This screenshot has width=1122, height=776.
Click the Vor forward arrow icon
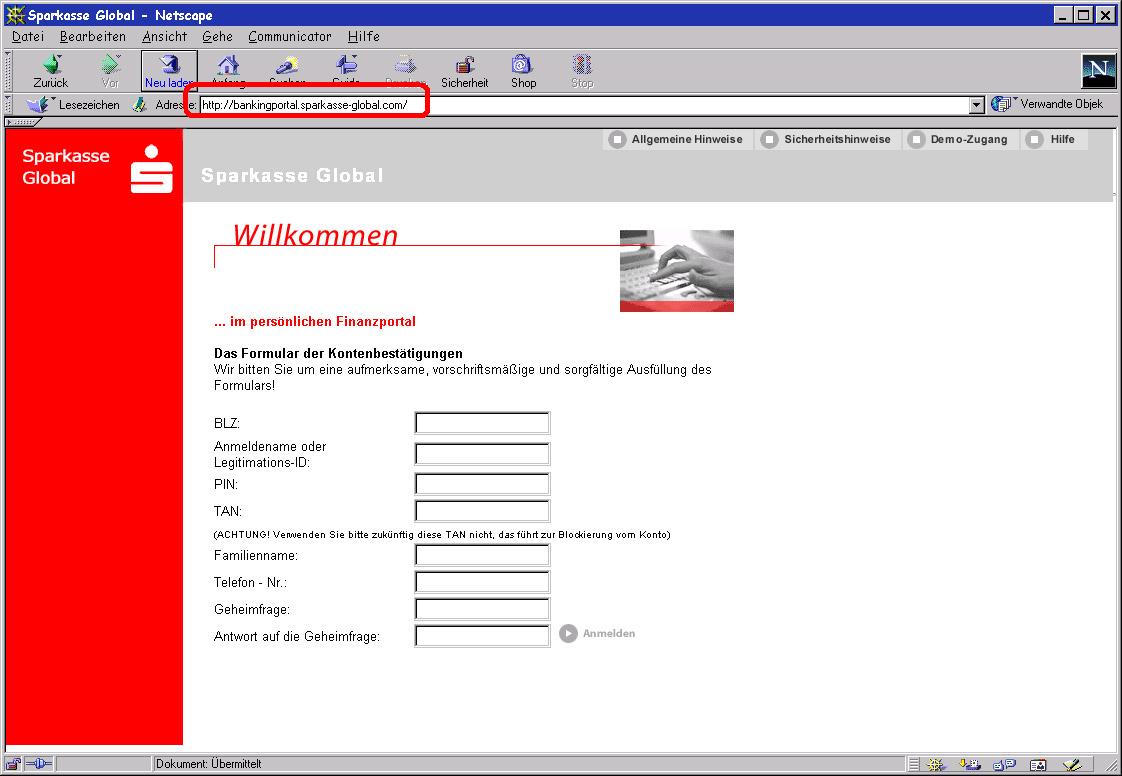(109, 65)
